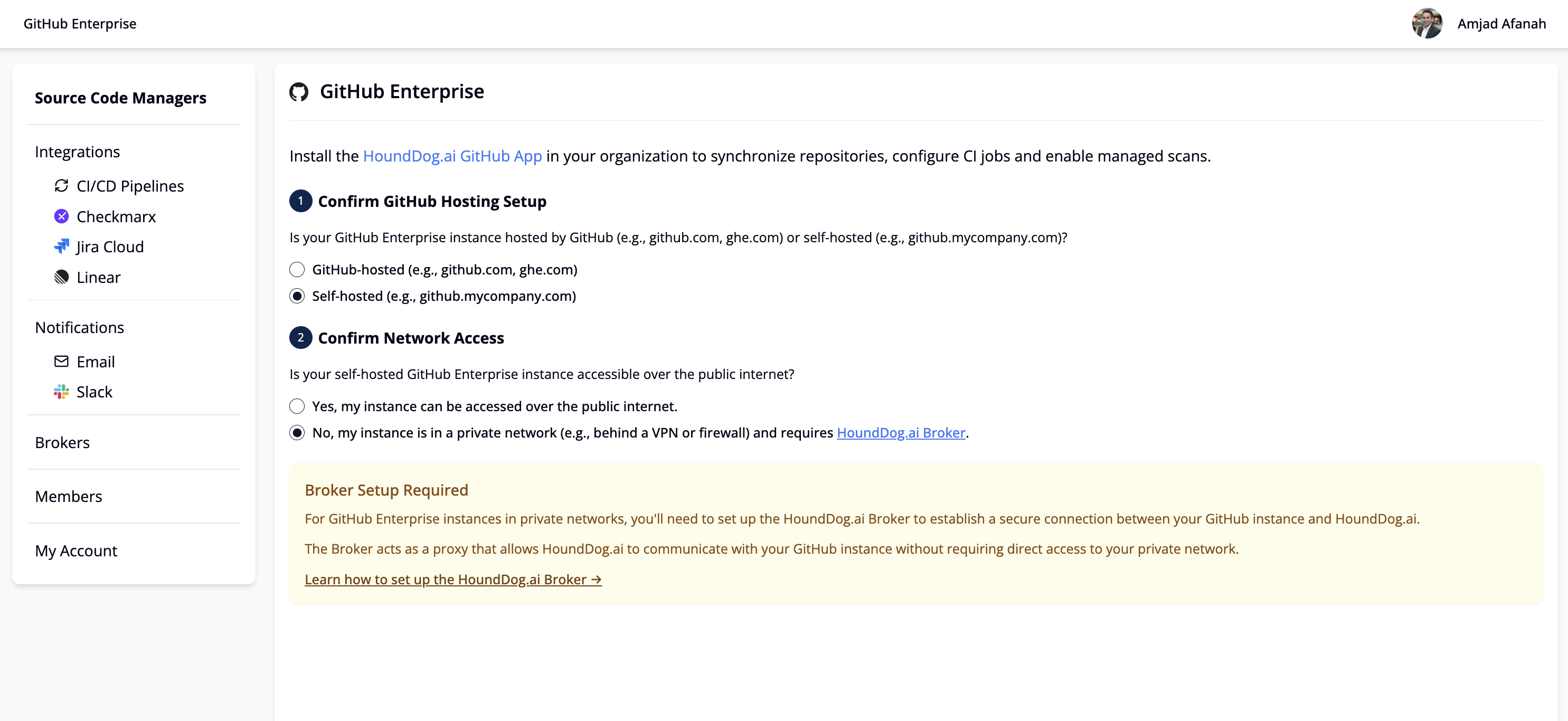Click the Source Code Managers heading
Viewport: 1568px width, 721px height.
coord(120,98)
